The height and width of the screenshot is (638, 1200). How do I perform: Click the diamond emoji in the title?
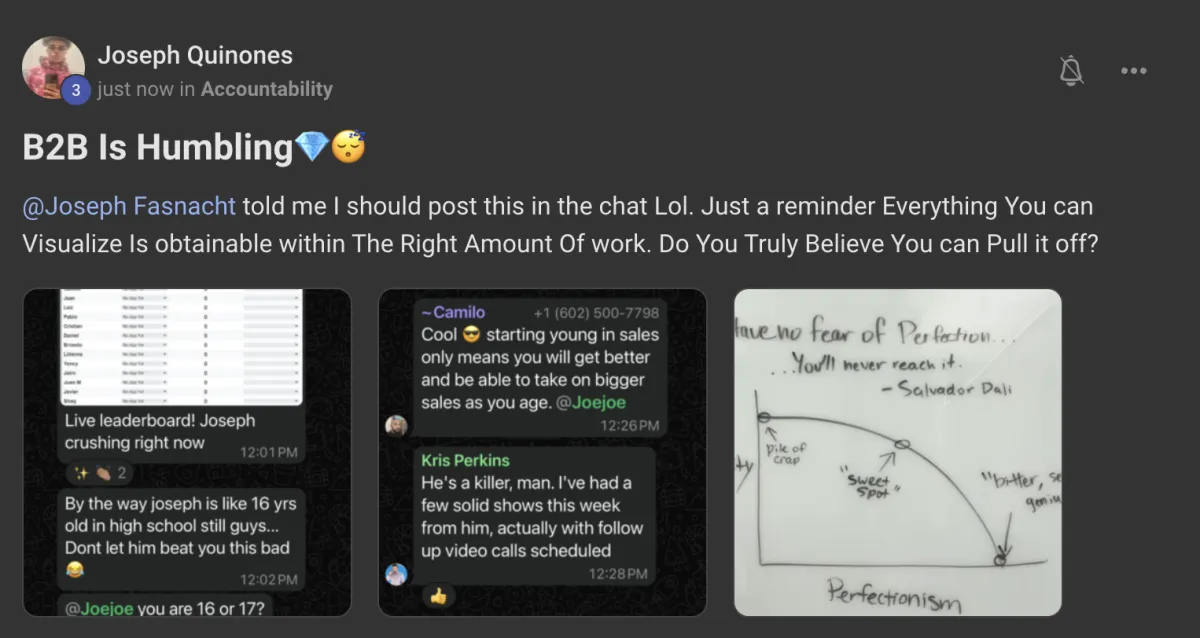[x=311, y=148]
